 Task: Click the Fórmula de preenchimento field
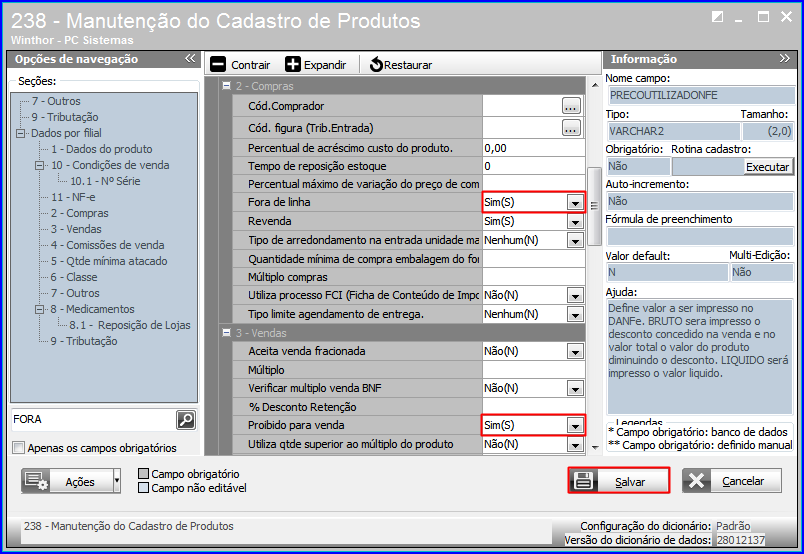700,236
